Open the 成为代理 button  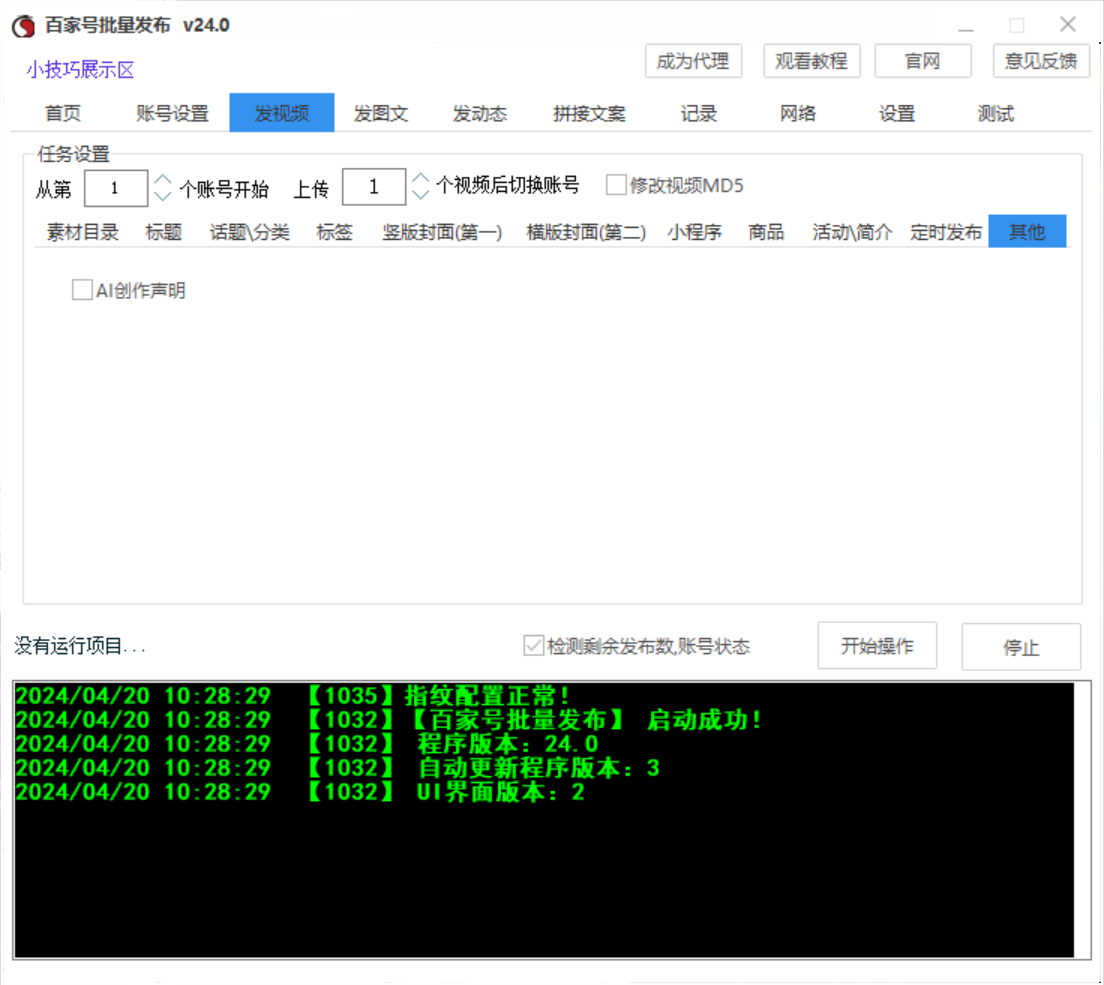point(693,61)
